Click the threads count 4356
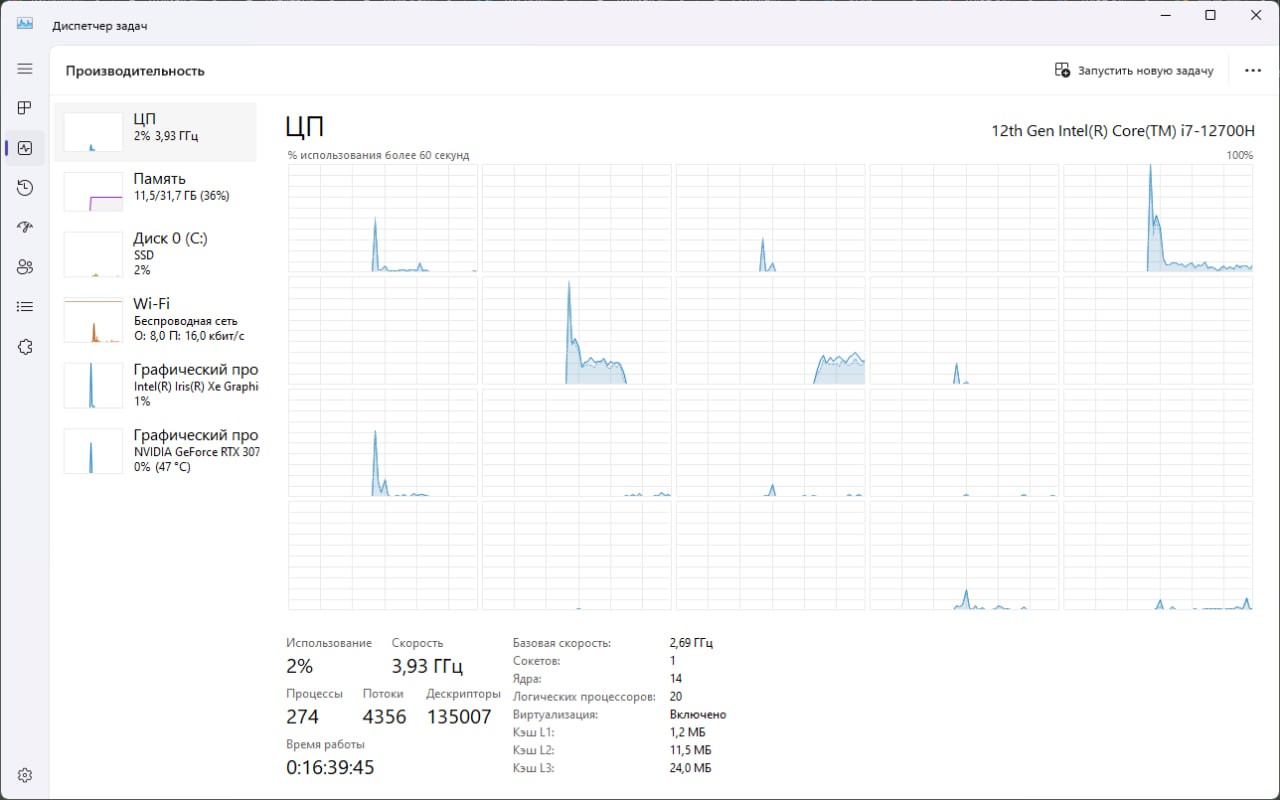The height and width of the screenshot is (800, 1280). click(384, 717)
